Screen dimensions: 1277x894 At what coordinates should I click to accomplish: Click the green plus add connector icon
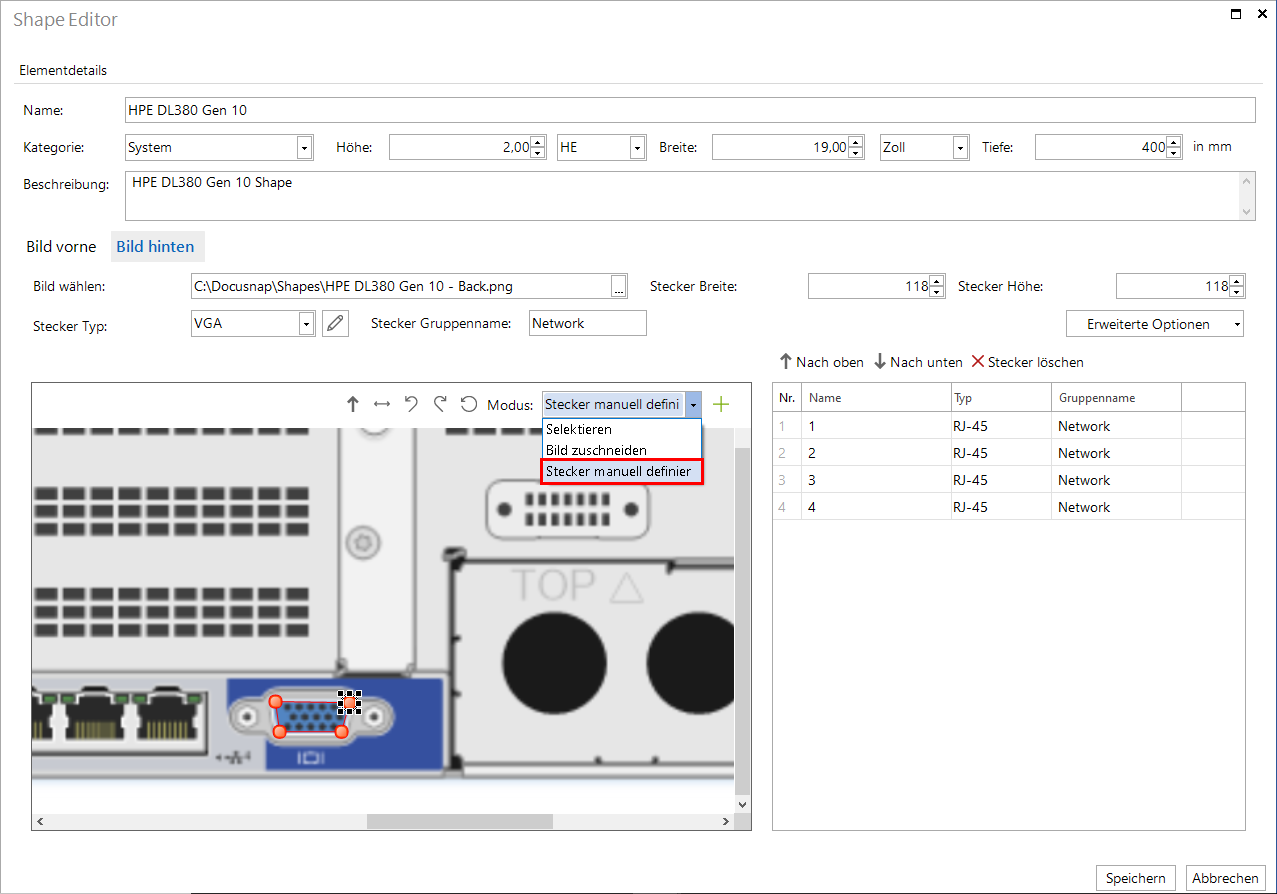[721, 404]
